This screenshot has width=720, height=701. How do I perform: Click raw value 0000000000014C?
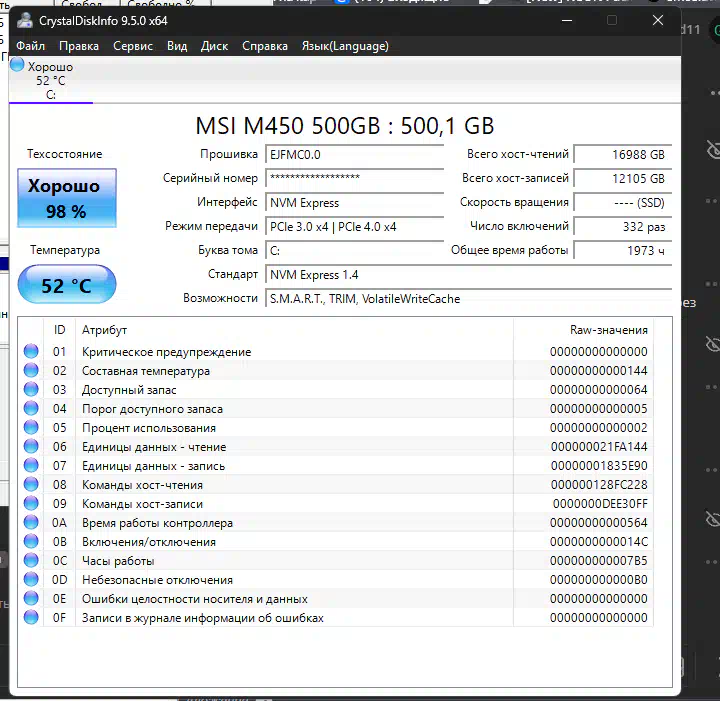[599, 542]
